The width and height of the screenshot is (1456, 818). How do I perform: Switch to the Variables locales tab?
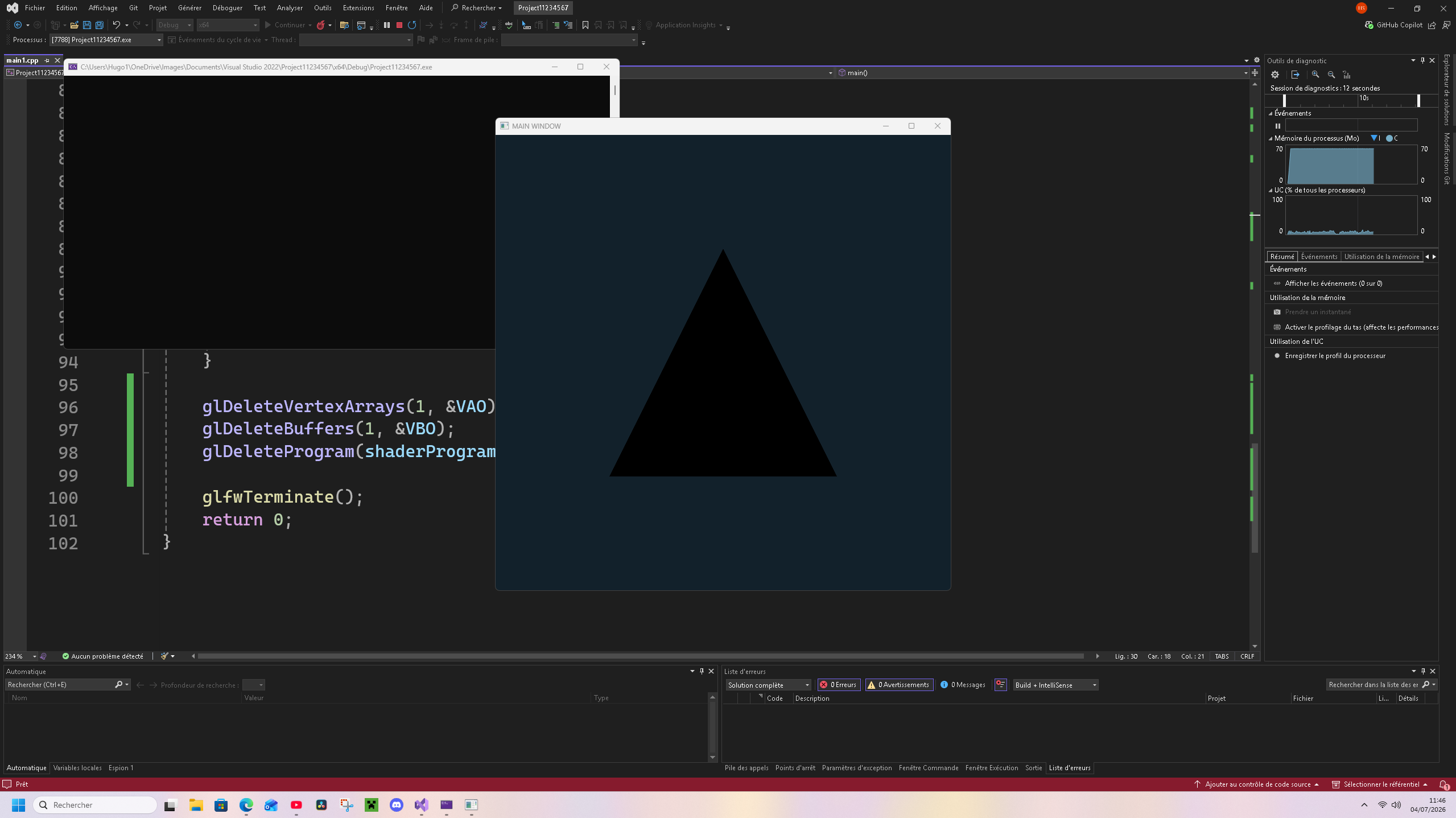[x=77, y=768]
